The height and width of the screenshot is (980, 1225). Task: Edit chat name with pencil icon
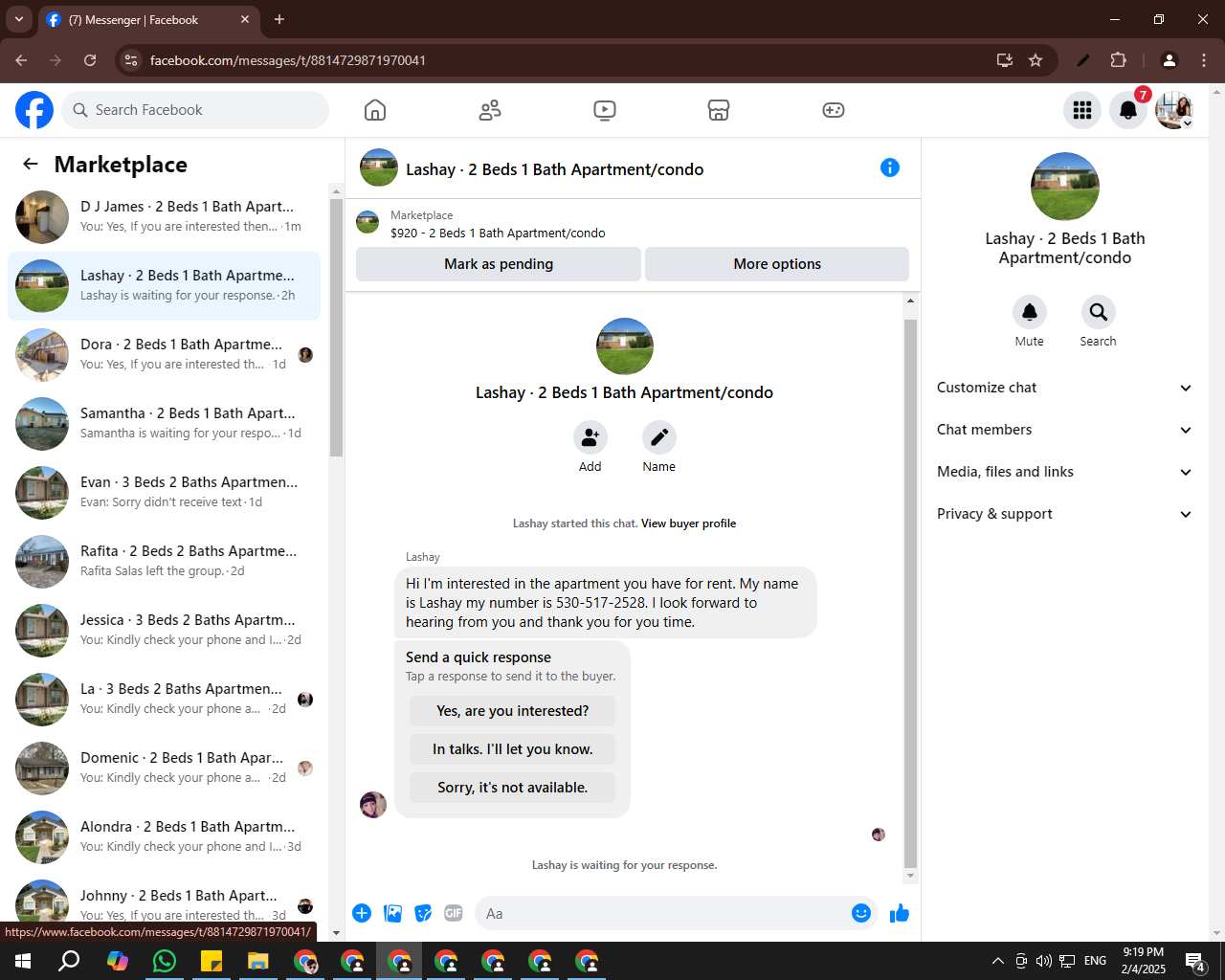click(659, 437)
